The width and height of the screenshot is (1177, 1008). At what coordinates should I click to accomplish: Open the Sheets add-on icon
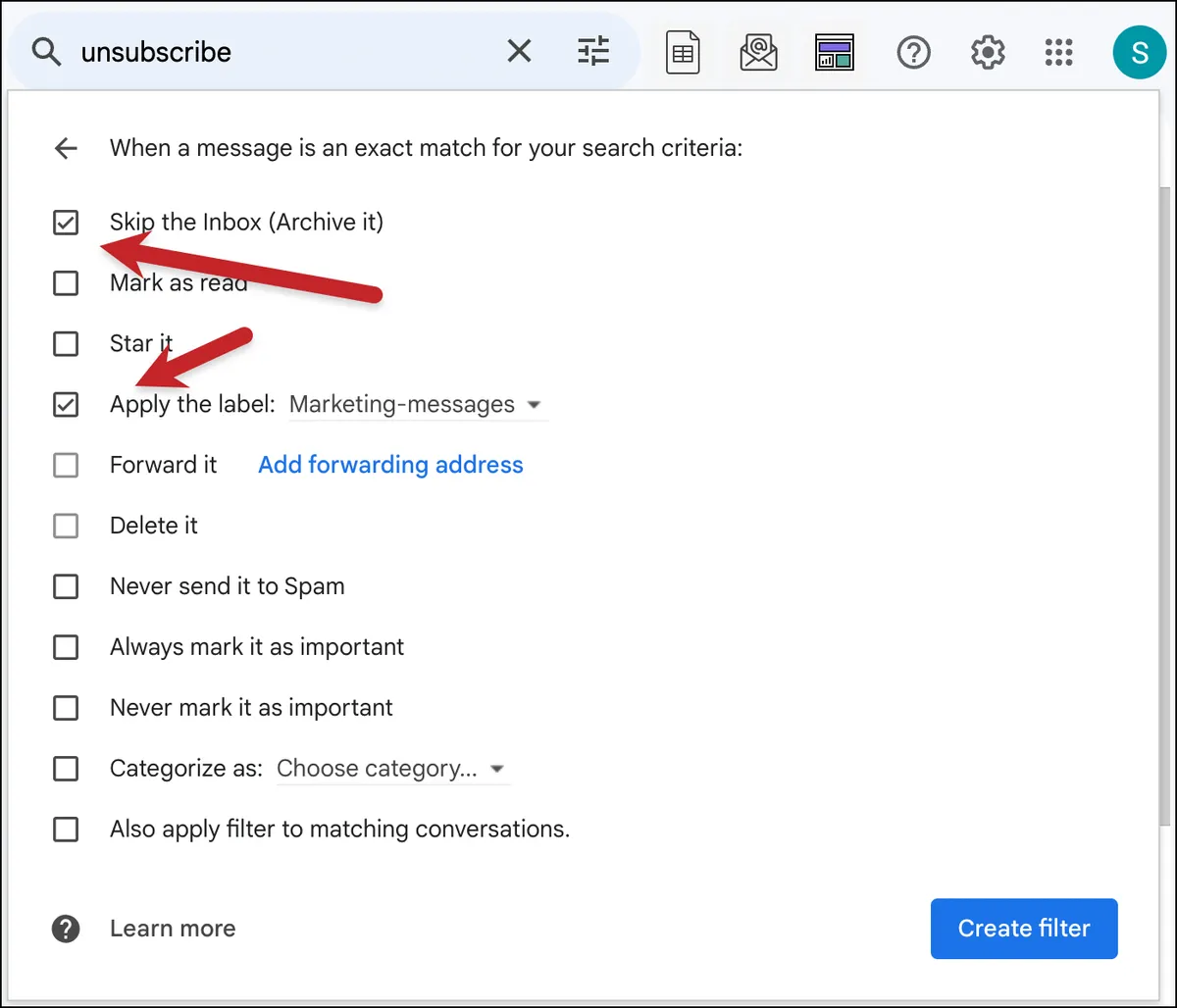click(683, 52)
